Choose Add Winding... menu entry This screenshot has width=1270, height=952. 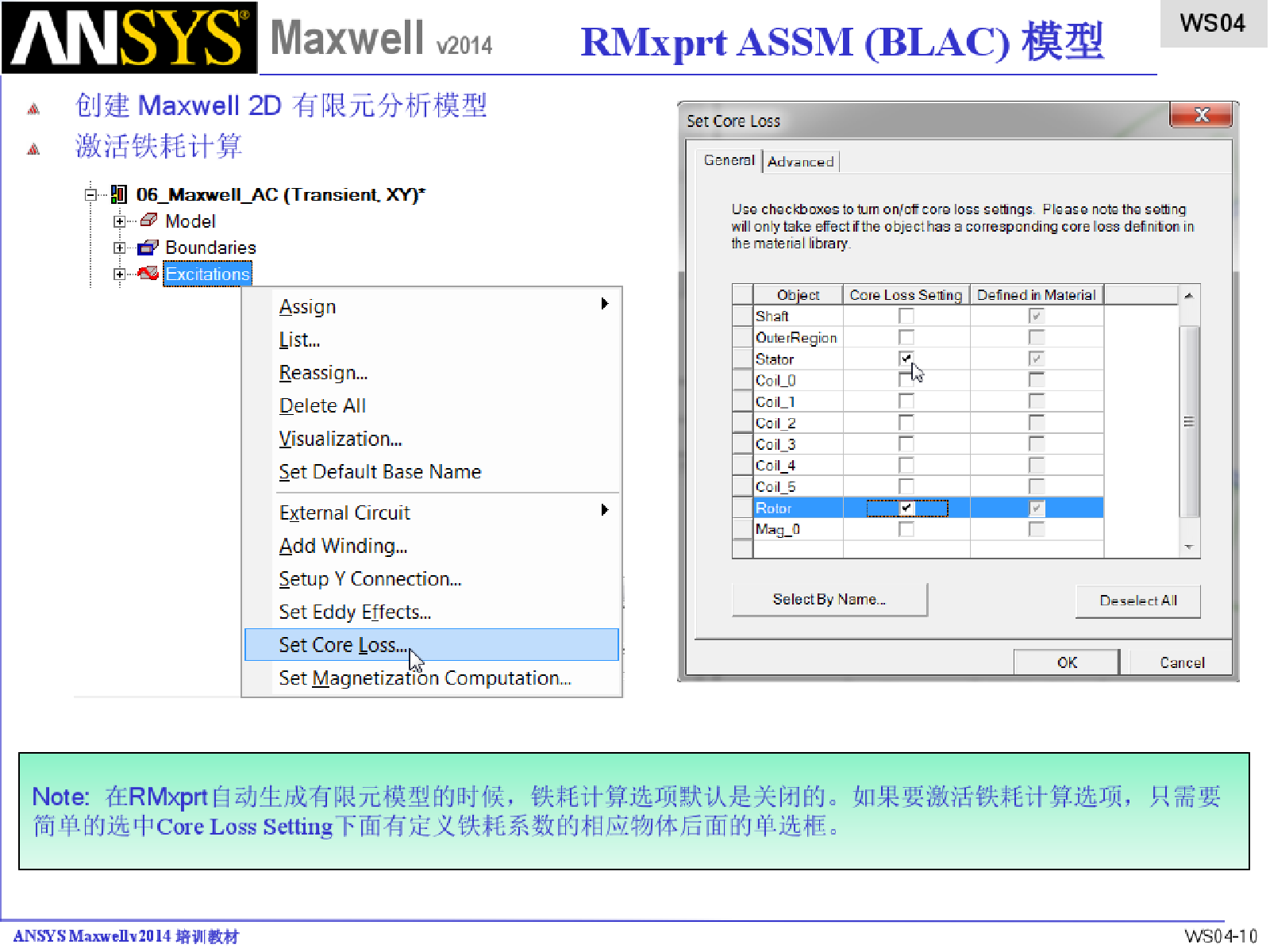point(432,546)
